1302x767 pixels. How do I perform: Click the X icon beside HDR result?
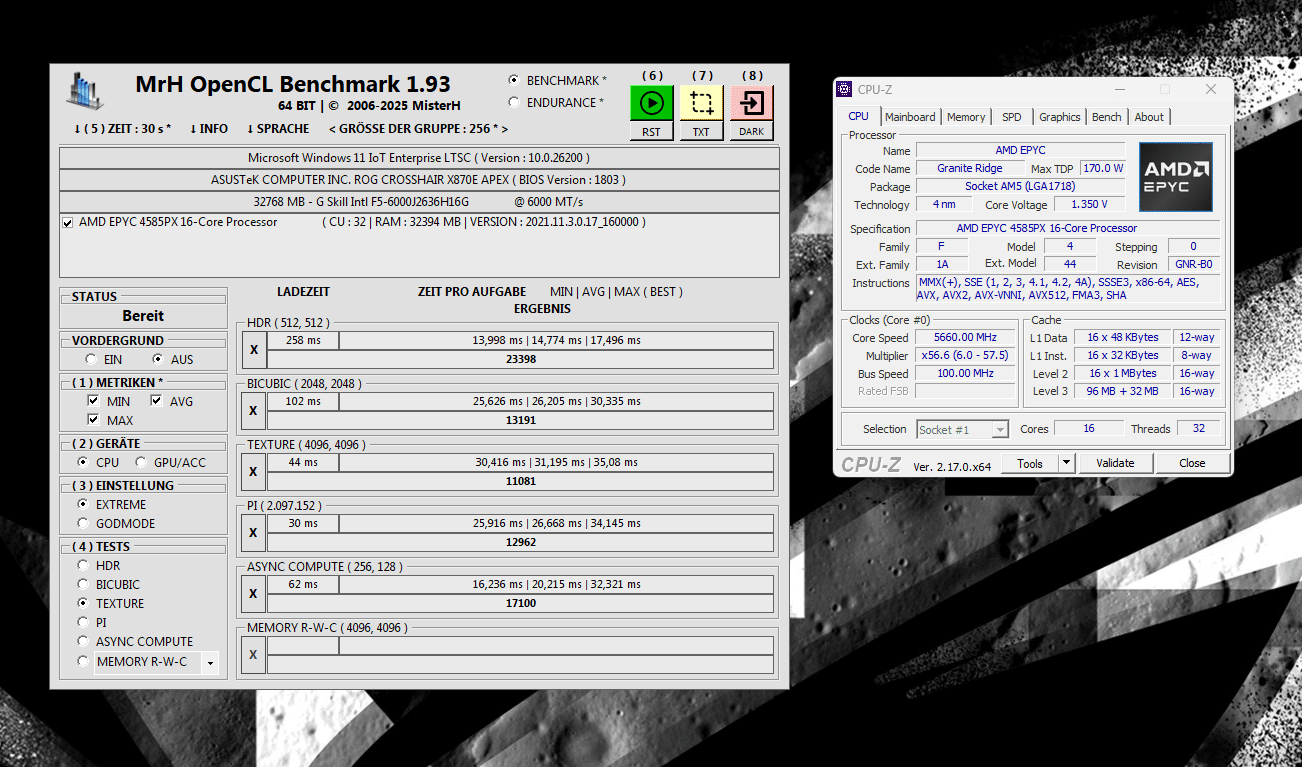[253, 350]
